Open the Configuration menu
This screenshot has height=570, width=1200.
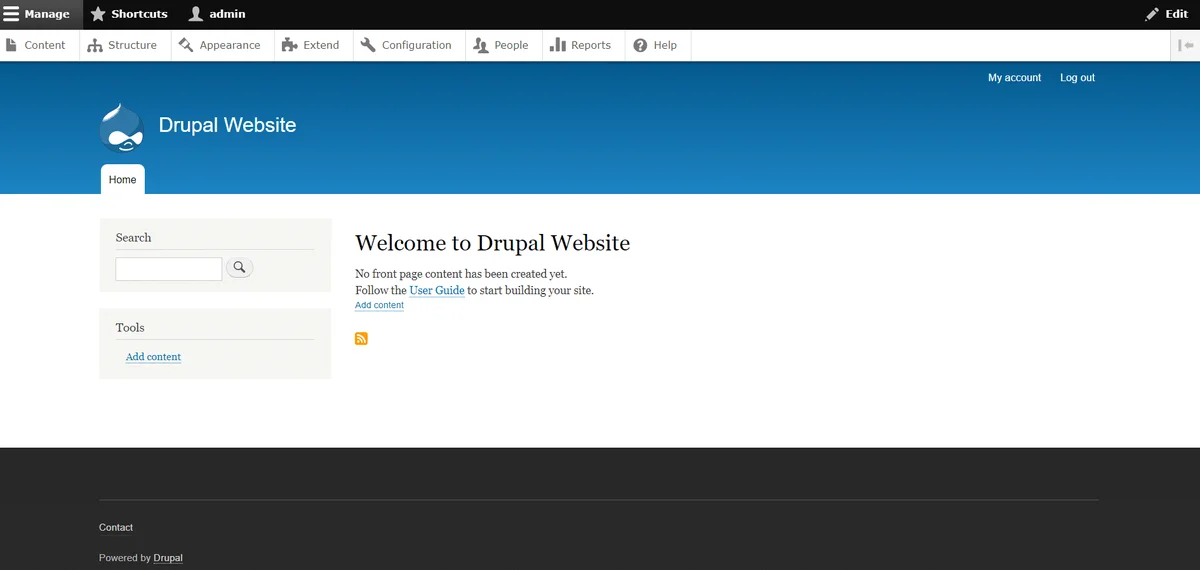tap(406, 45)
